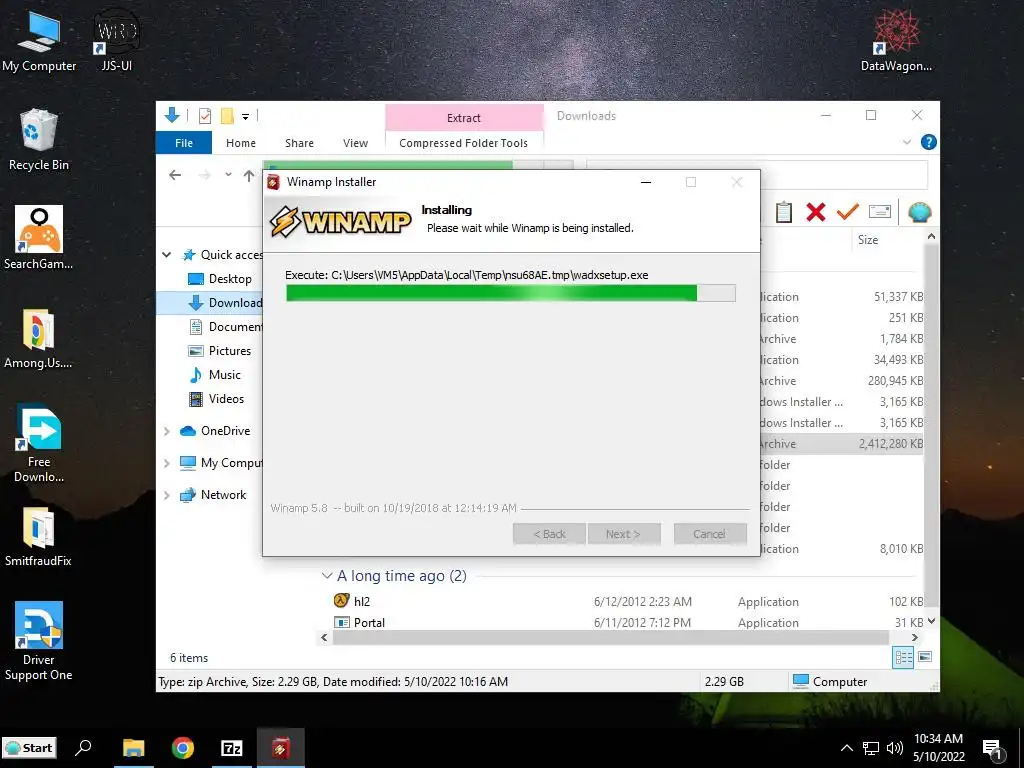Click the Winamp Installer taskbar button
The height and width of the screenshot is (768, 1024).
(281, 748)
